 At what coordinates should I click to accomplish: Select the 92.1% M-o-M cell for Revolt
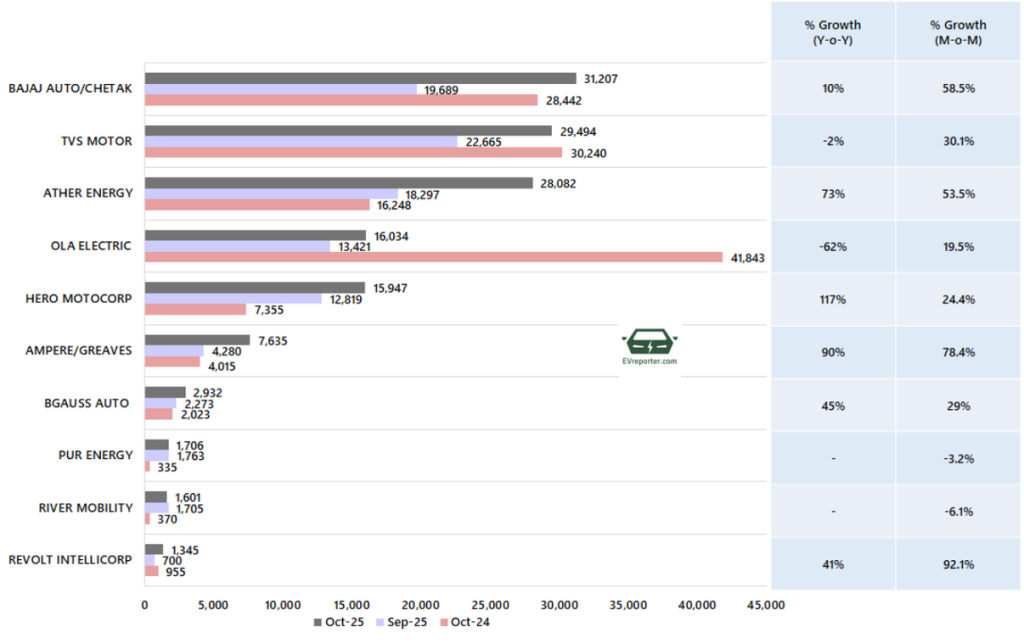coord(957,564)
